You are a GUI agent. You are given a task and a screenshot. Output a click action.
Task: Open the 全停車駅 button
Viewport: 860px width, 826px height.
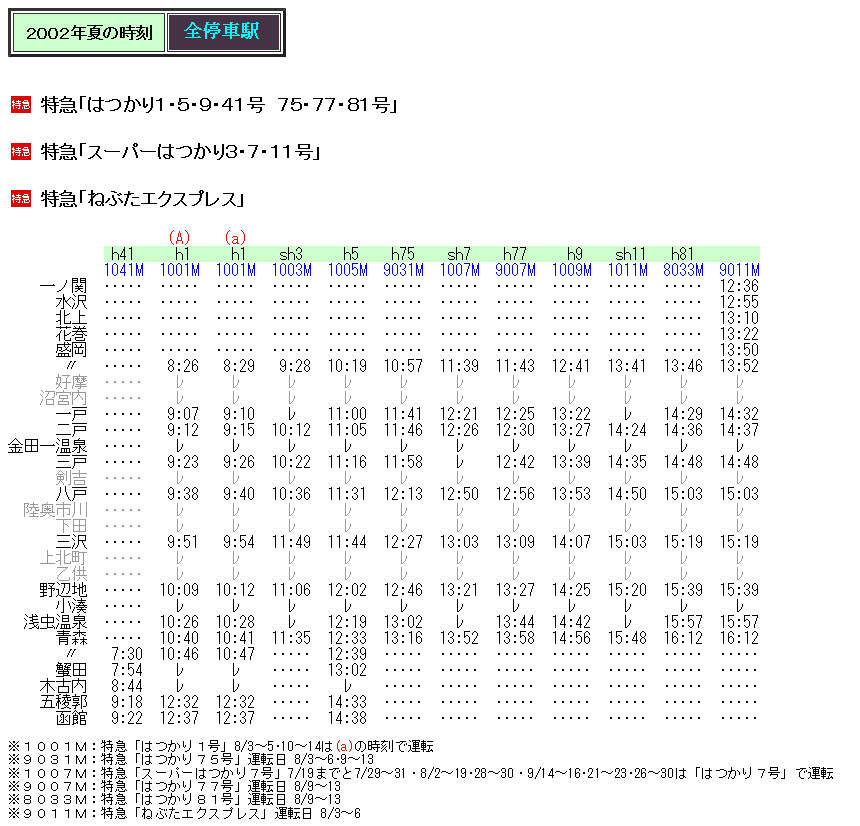click(x=223, y=32)
